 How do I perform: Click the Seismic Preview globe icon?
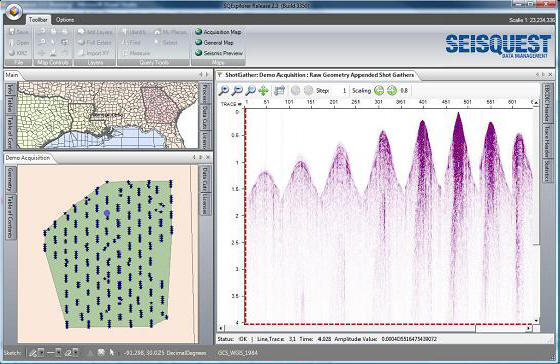point(199,53)
